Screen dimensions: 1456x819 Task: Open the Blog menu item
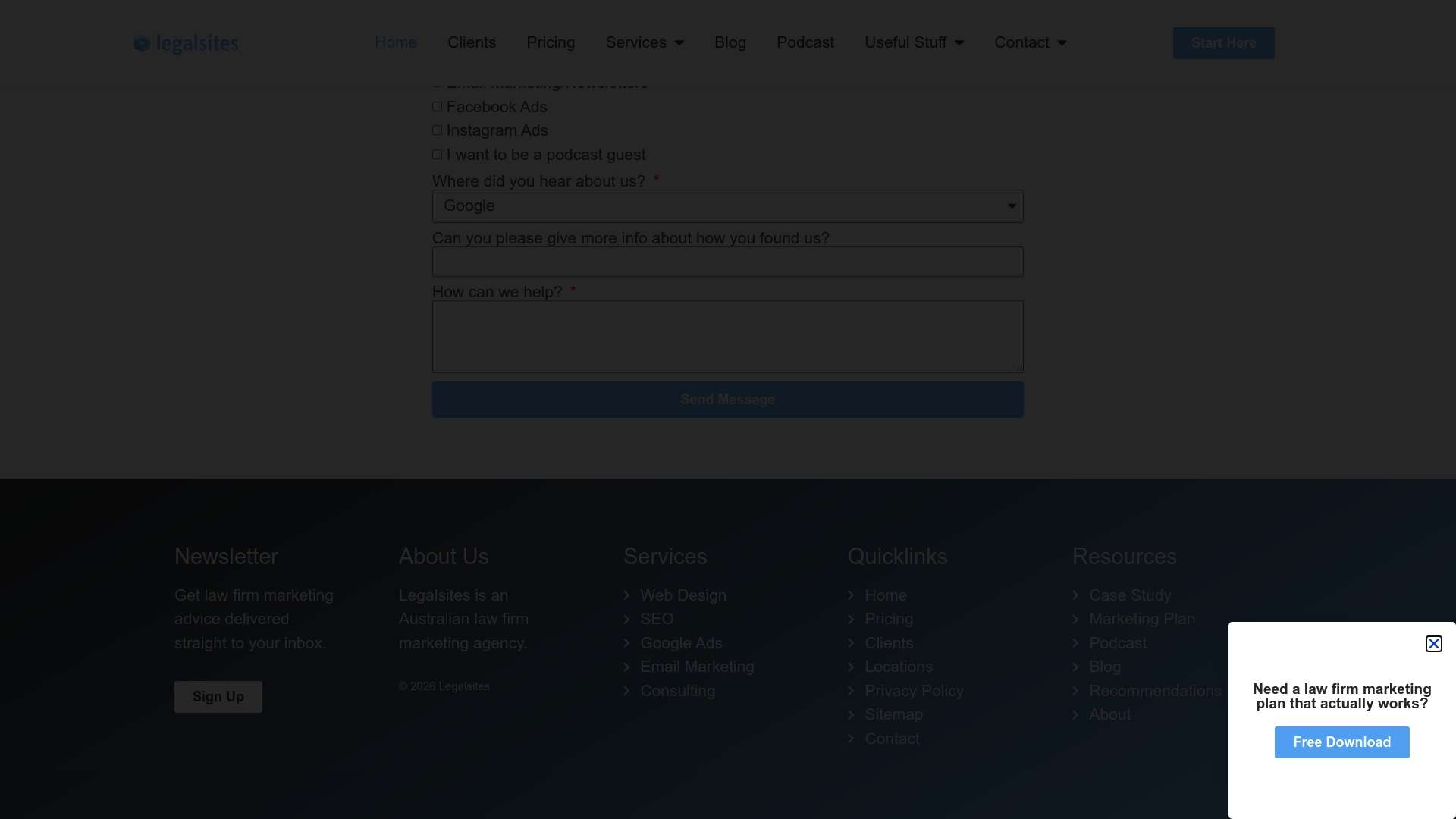pos(730,43)
